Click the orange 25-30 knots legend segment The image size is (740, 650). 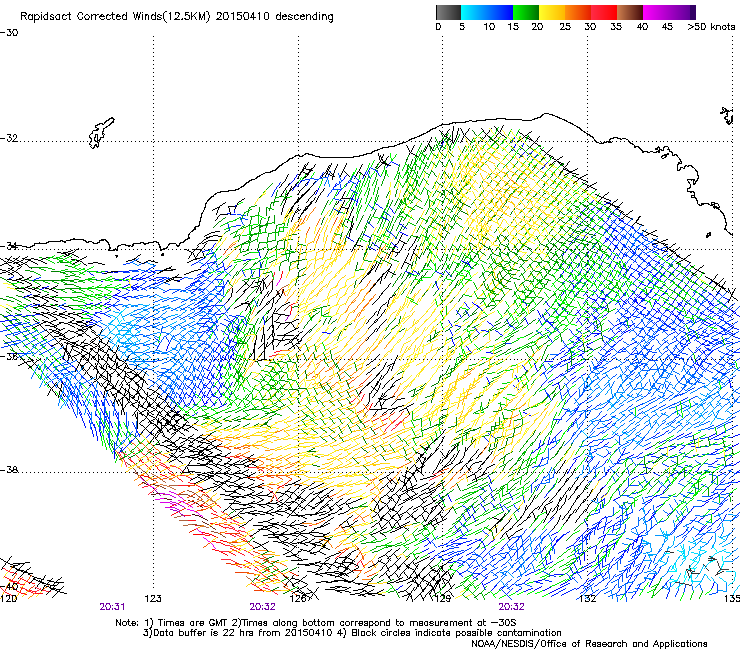click(x=578, y=12)
